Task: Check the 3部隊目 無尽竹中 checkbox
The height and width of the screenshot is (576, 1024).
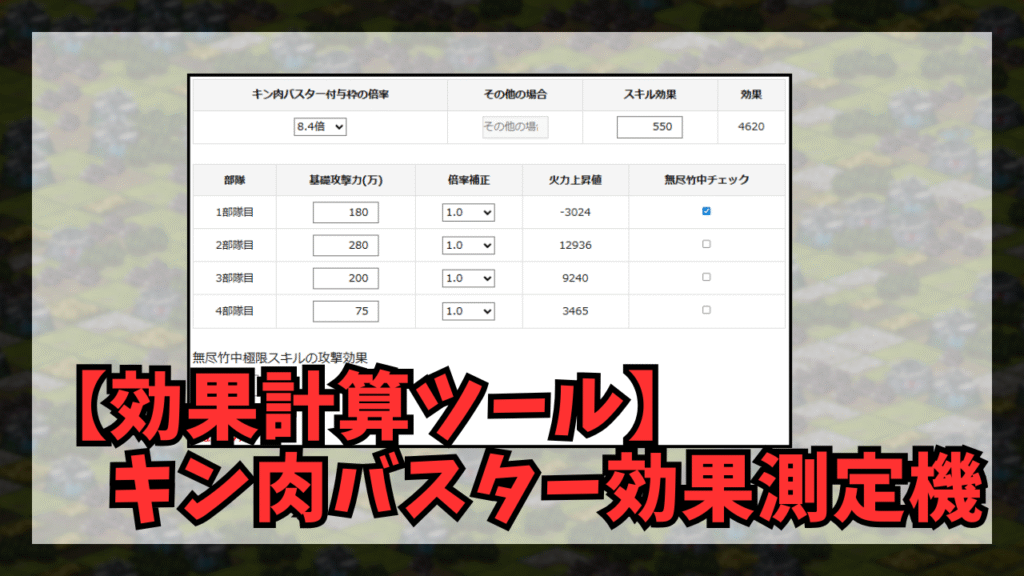Action: click(706, 277)
